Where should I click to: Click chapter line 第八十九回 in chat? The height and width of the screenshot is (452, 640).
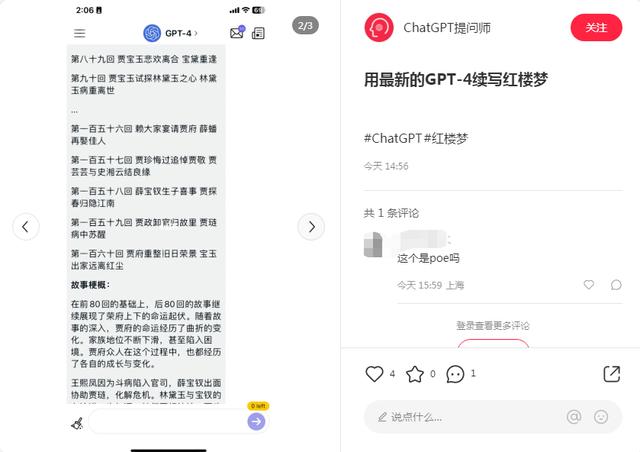[x=144, y=59]
